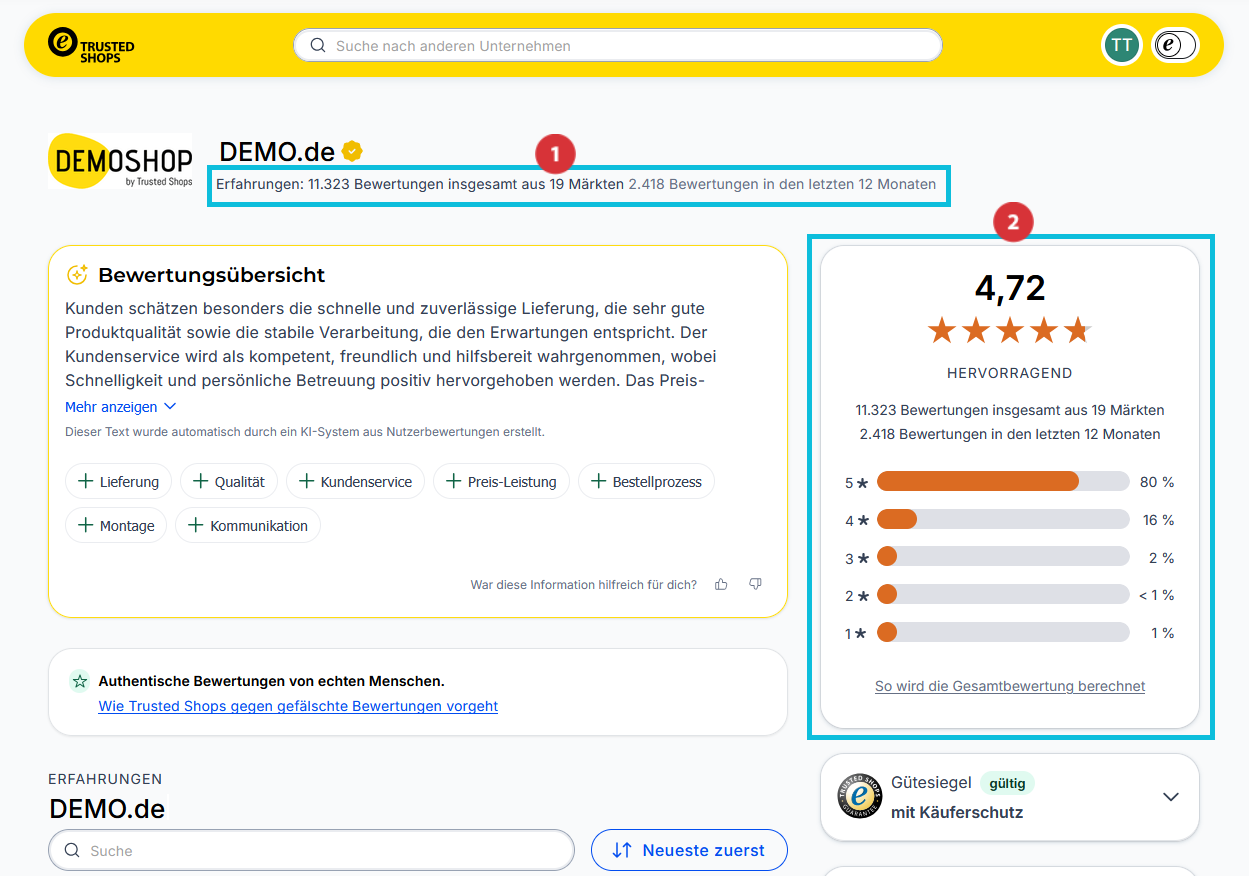Click the star icon by Authentische Bewertungen
The height and width of the screenshot is (876, 1249).
click(79, 682)
